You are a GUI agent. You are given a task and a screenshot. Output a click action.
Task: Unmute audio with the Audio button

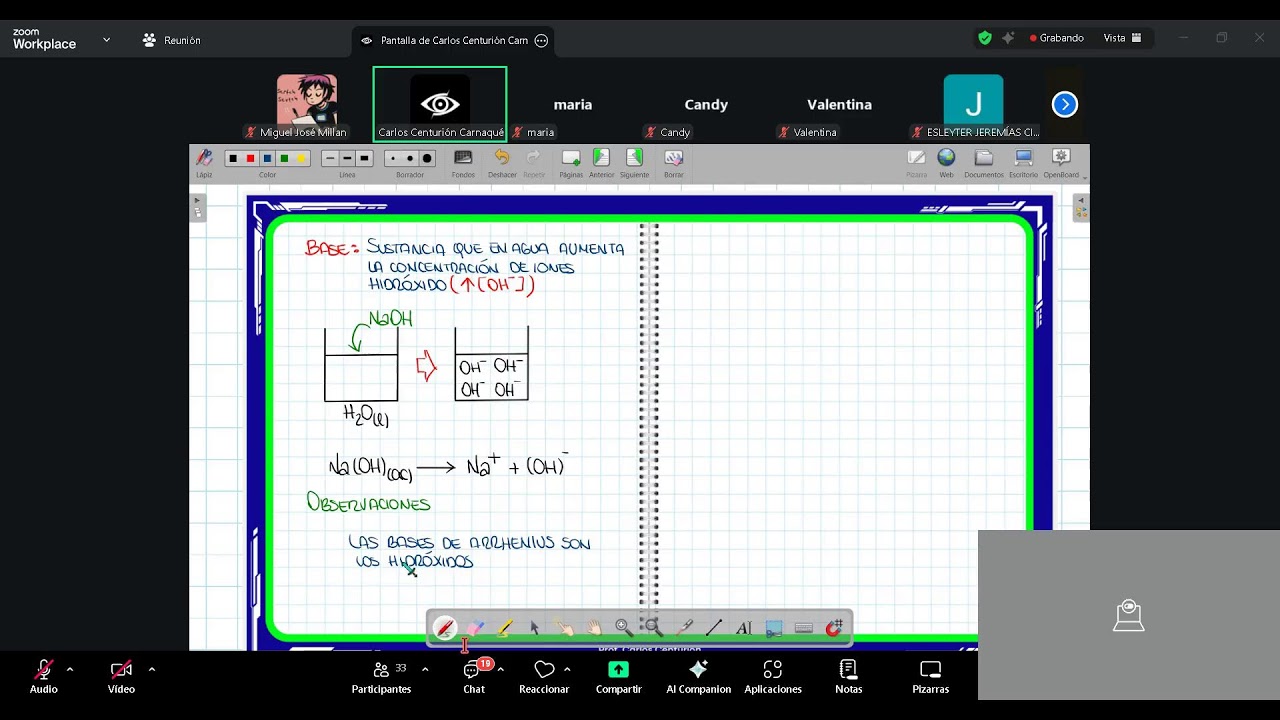click(x=43, y=676)
